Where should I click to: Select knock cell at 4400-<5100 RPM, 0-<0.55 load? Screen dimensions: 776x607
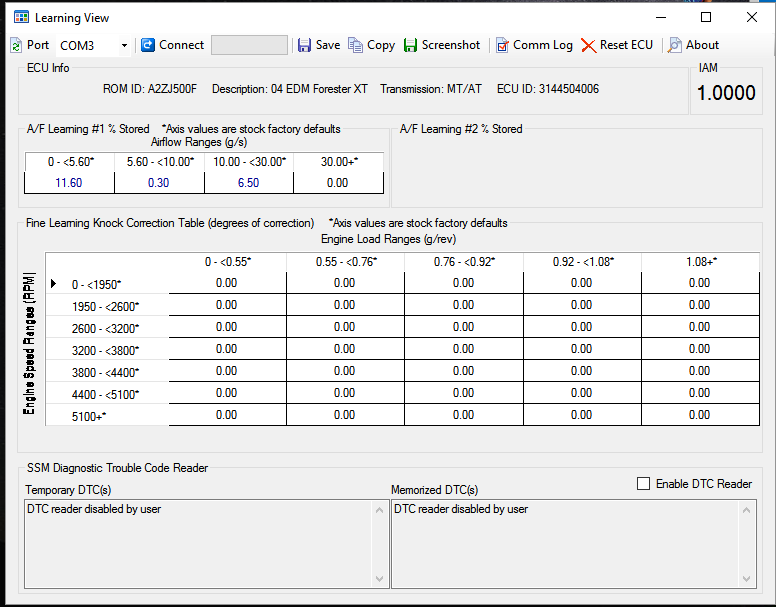pos(227,393)
